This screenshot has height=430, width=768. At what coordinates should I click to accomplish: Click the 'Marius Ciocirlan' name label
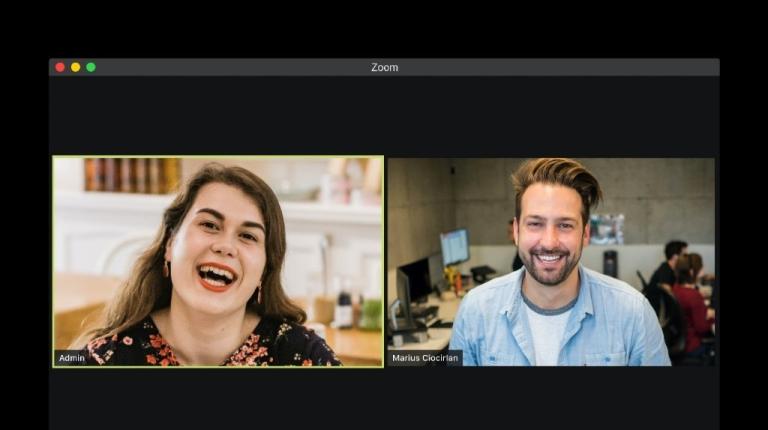point(425,358)
